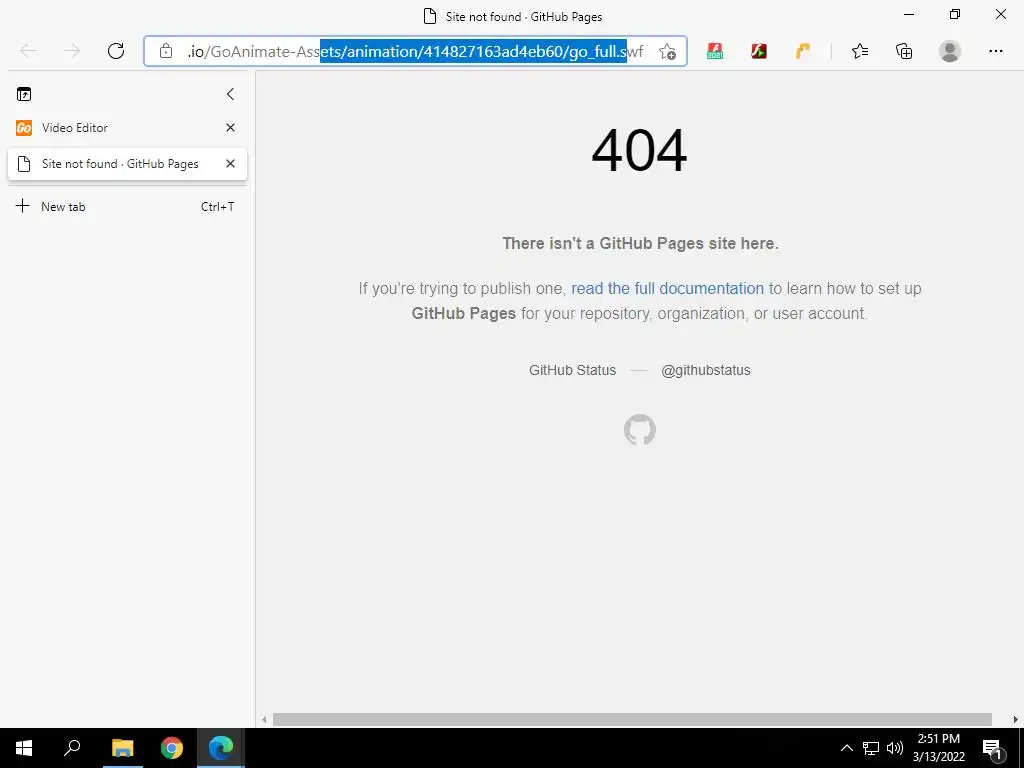Add this page to favorites star

click(x=667, y=52)
